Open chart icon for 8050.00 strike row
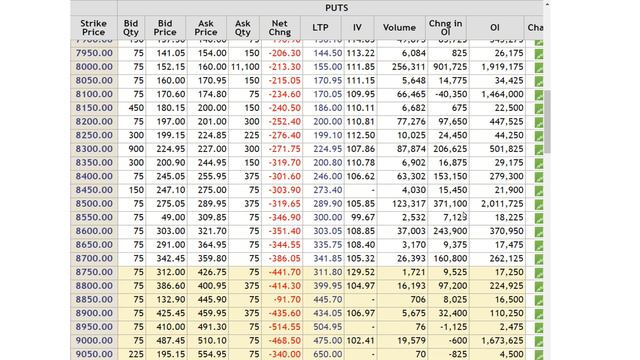 pos(539,82)
